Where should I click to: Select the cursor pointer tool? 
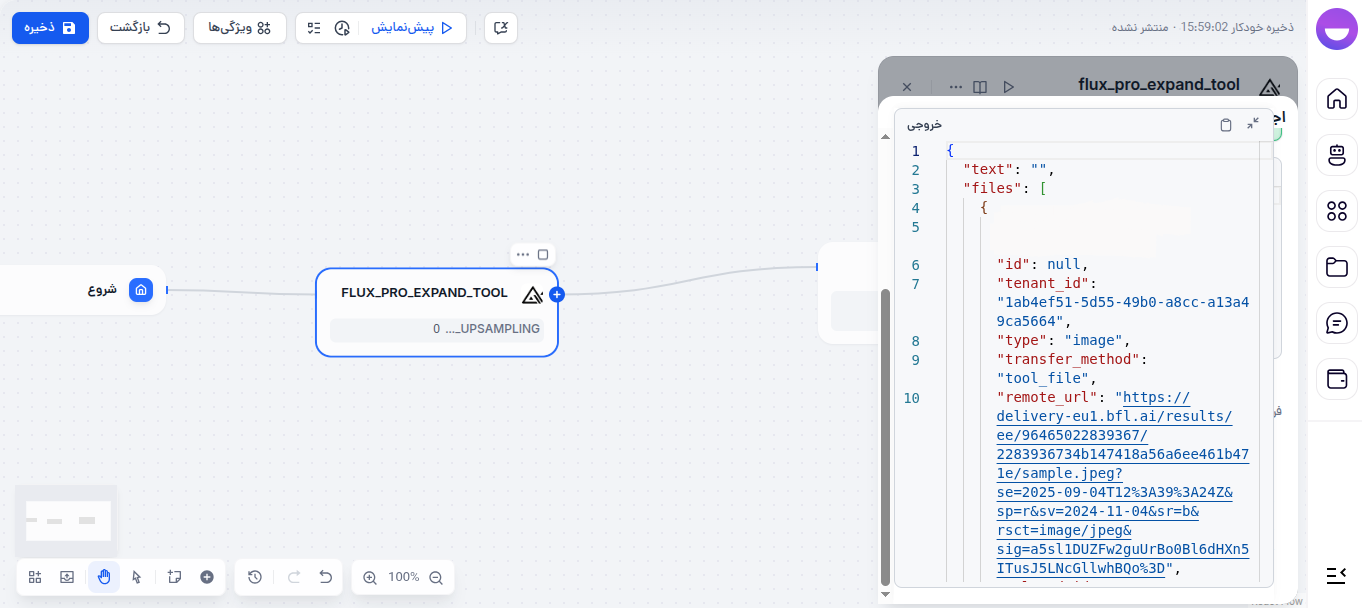click(137, 577)
